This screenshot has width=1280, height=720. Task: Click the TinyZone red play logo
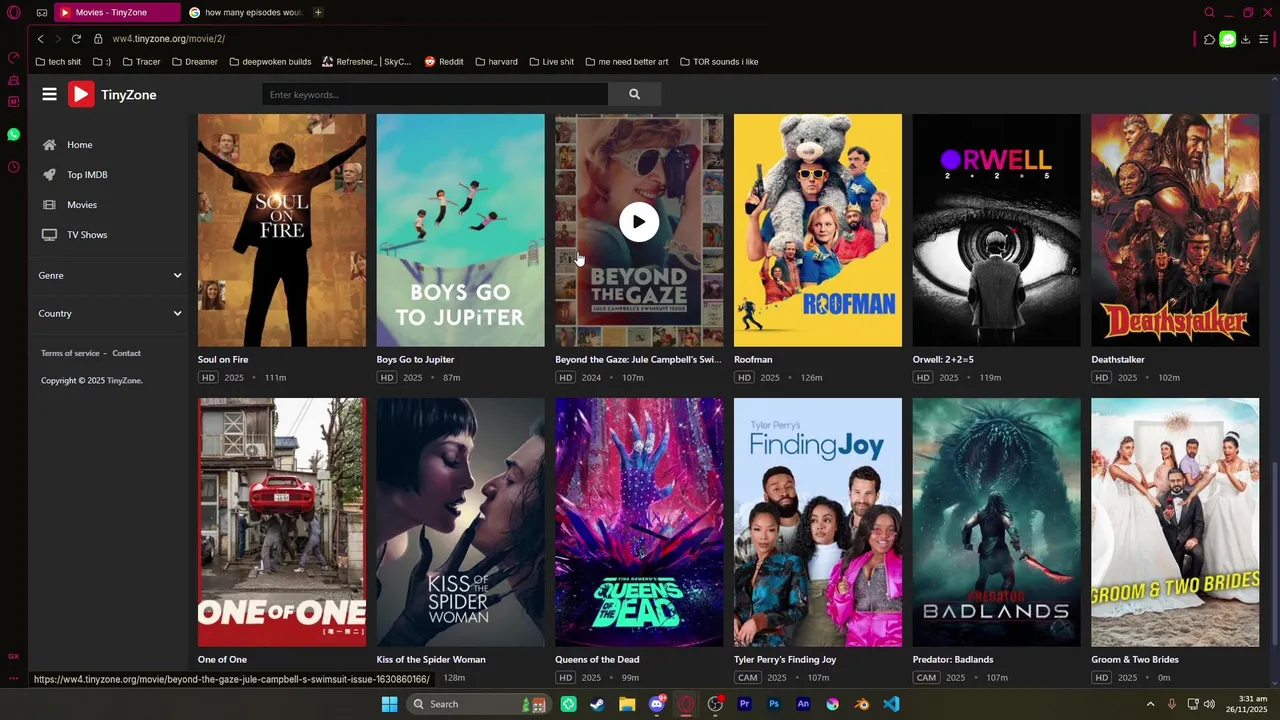tap(80, 94)
